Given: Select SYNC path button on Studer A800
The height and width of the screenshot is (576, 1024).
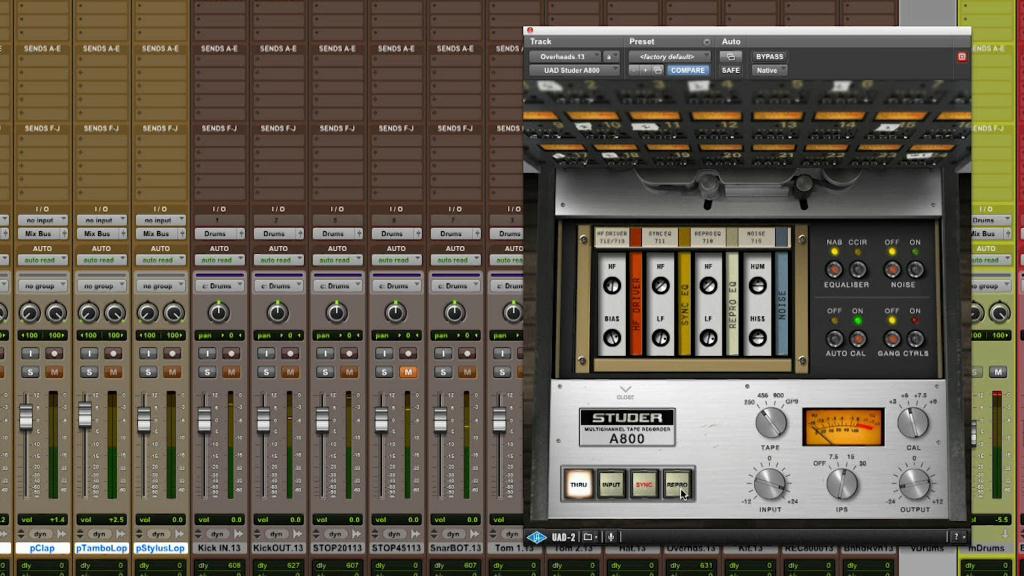Looking at the screenshot, I should [x=644, y=485].
